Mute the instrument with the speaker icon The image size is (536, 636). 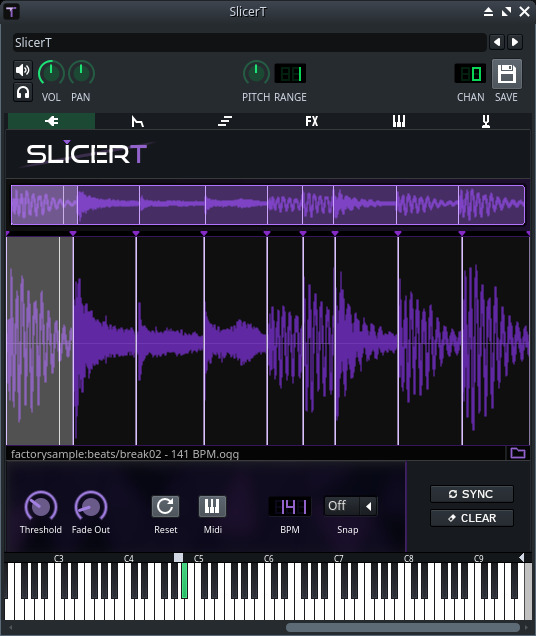pos(23,70)
